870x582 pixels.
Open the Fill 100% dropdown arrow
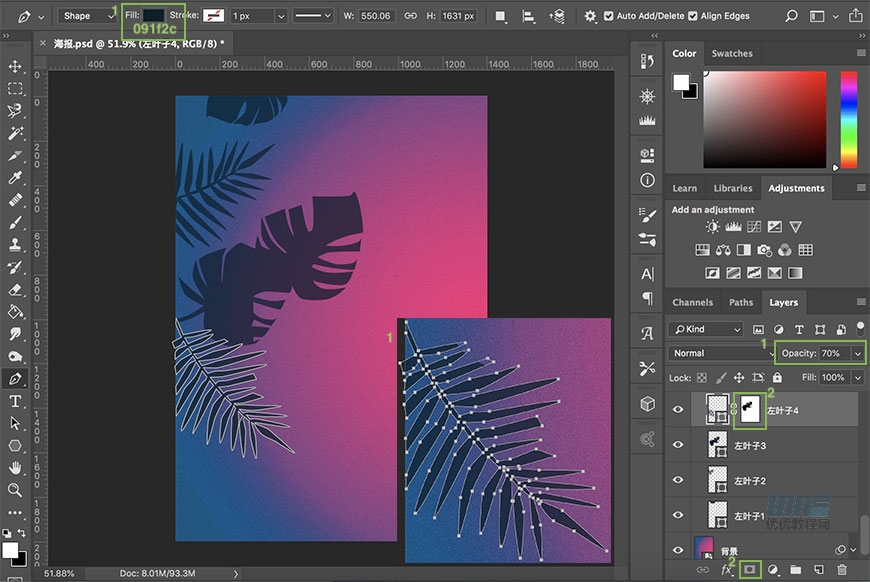click(858, 378)
